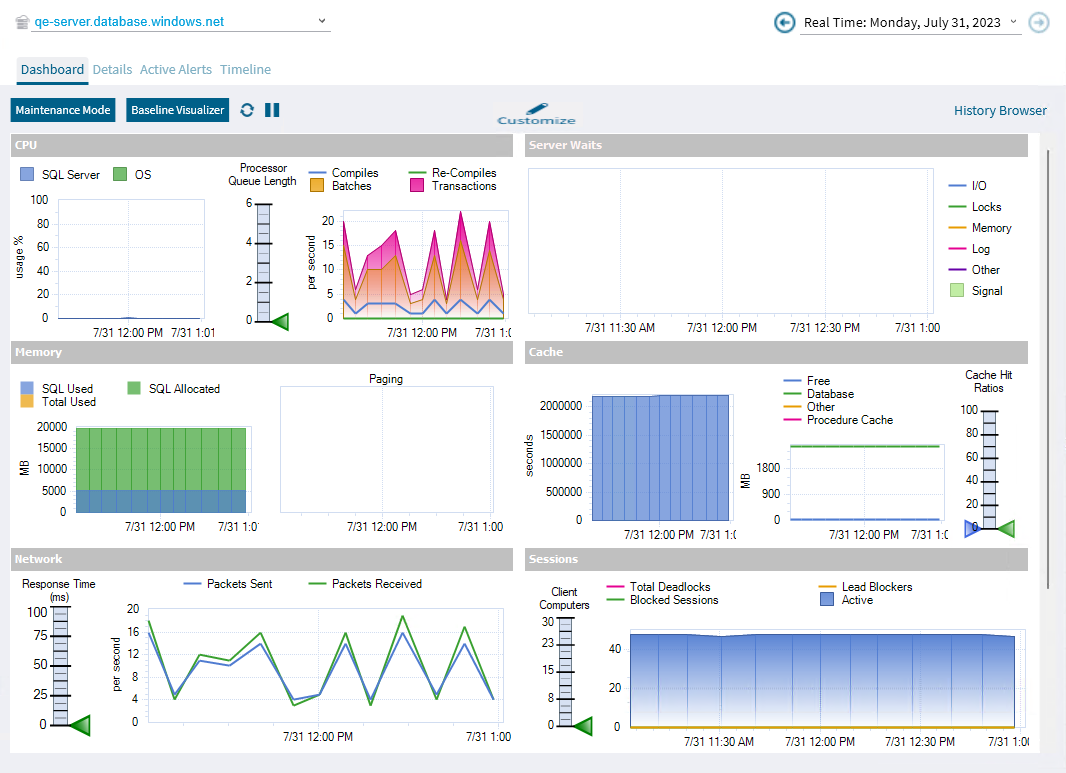The width and height of the screenshot is (1066, 773).
Task: Click the next time period arrow
Action: 1039,22
